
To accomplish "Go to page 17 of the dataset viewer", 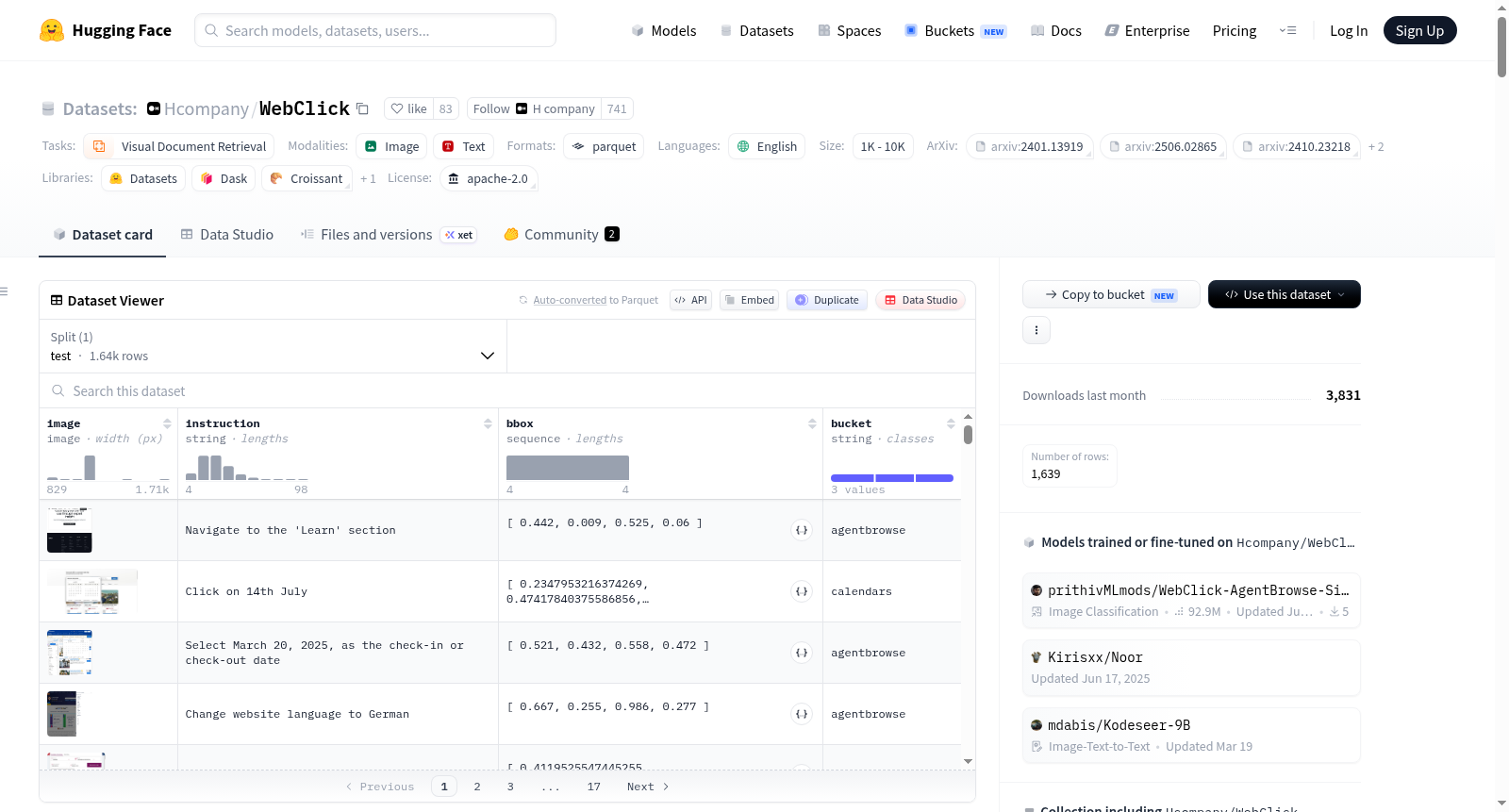I will [x=593, y=787].
